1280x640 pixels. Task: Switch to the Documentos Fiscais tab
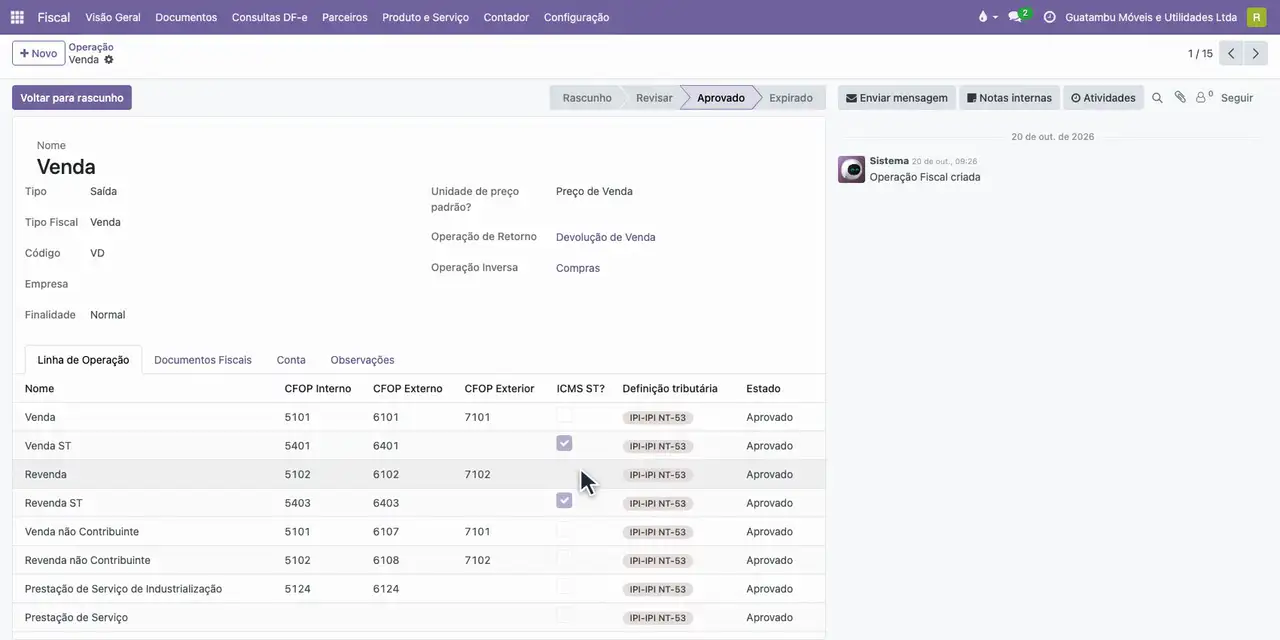coord(203,360)
